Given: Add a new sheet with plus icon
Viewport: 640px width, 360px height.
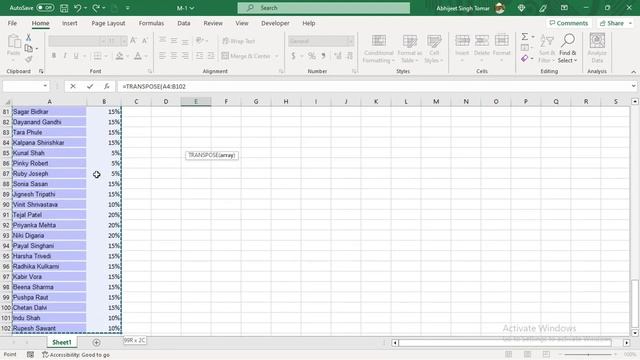Looking at the screenshot, I should (96, 342).
